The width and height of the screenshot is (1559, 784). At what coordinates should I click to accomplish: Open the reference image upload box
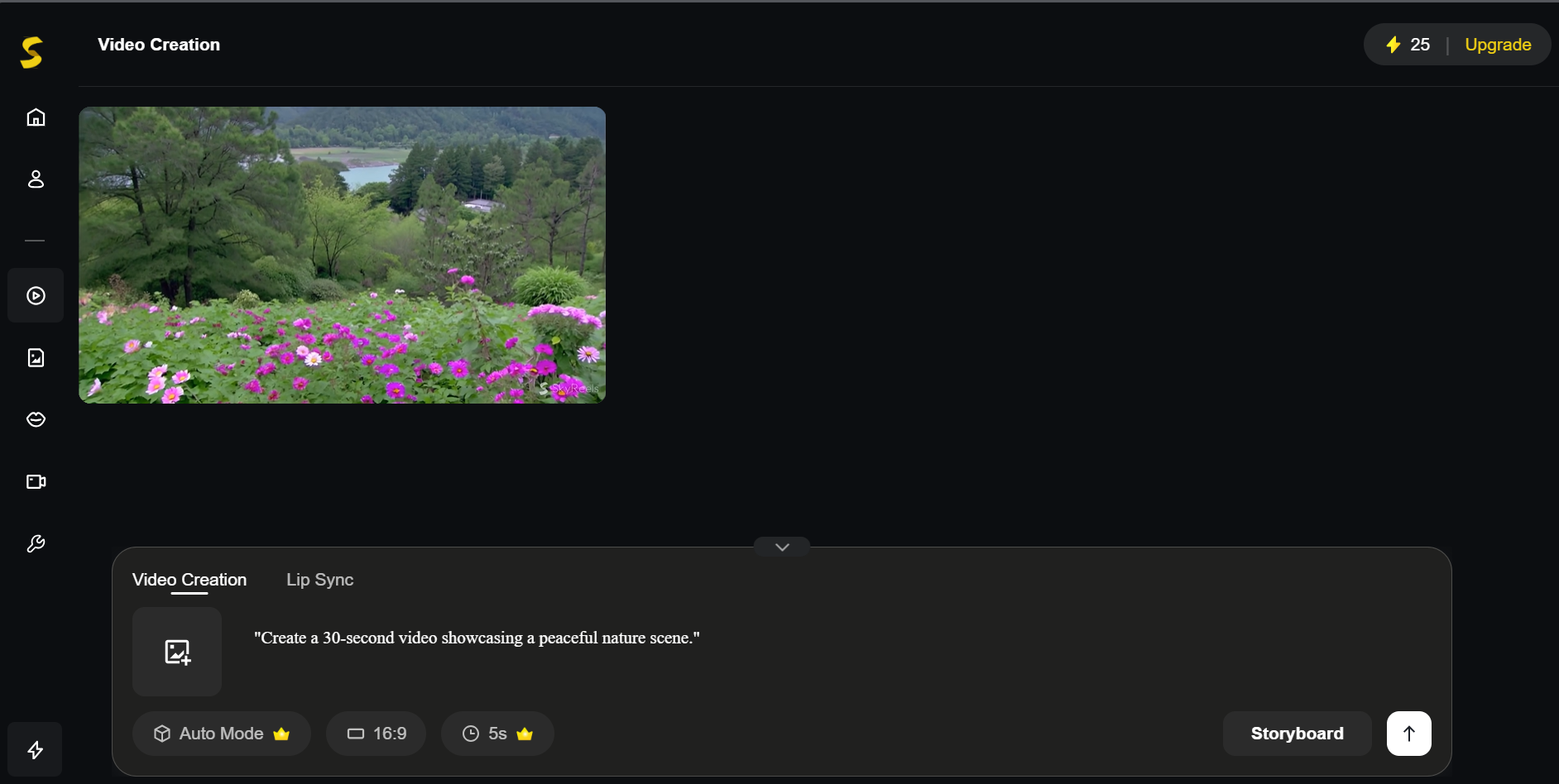click(176, 652)
